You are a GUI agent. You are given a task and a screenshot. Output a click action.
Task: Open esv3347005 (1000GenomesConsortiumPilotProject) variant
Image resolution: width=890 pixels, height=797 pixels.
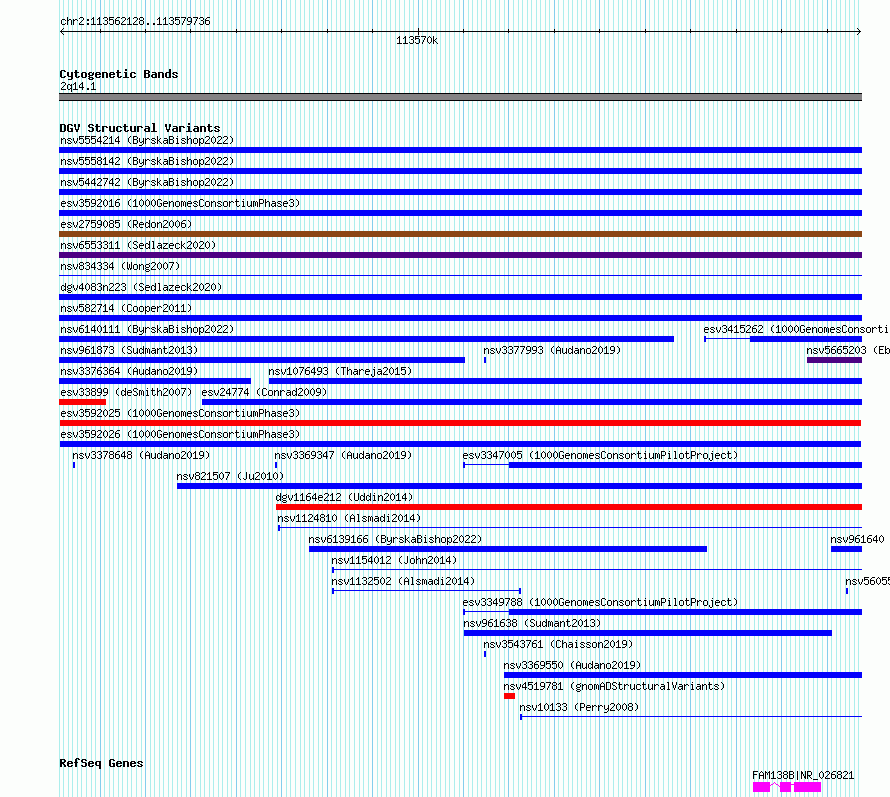[x=600, y=455]
